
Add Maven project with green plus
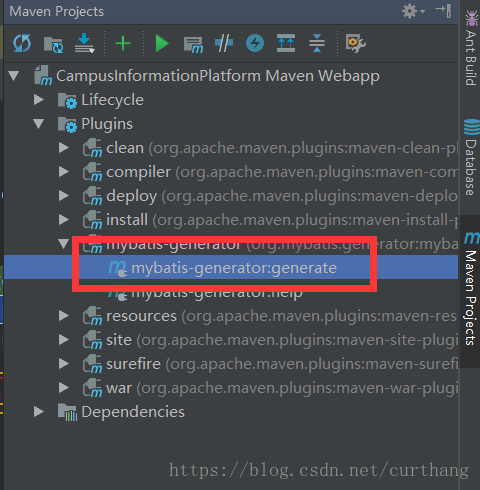click(x=123, y=44)
